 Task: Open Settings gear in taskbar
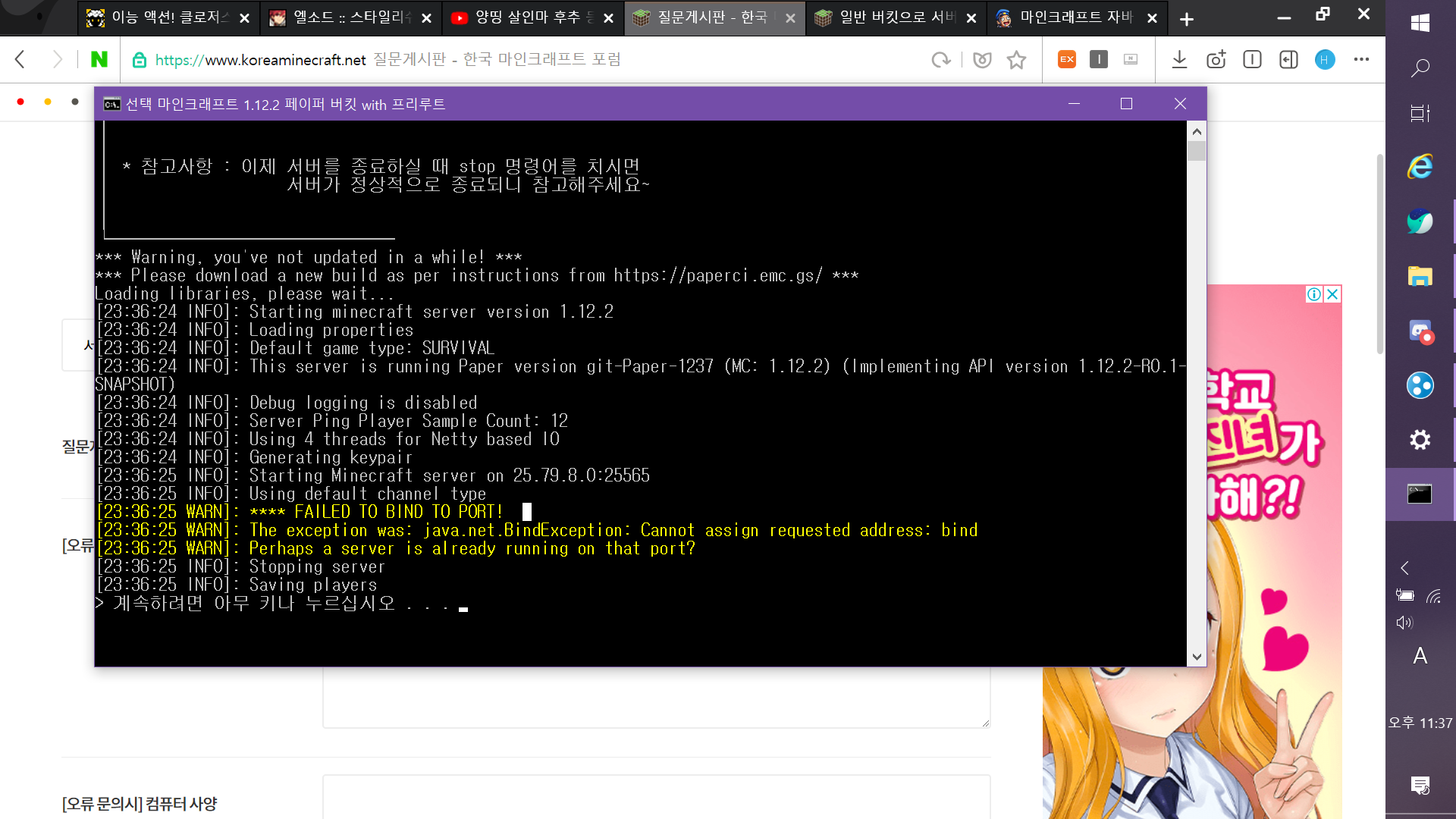(1420, 440)
